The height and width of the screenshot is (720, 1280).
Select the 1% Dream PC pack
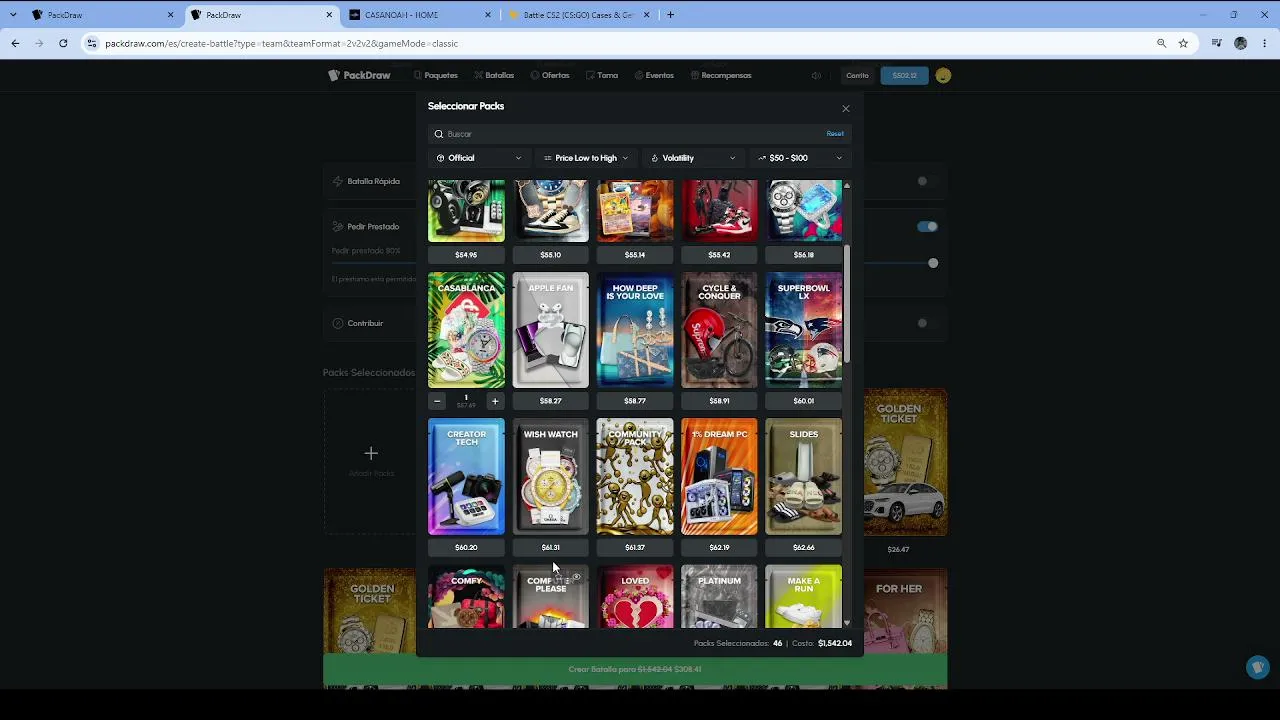pos(719,477)
